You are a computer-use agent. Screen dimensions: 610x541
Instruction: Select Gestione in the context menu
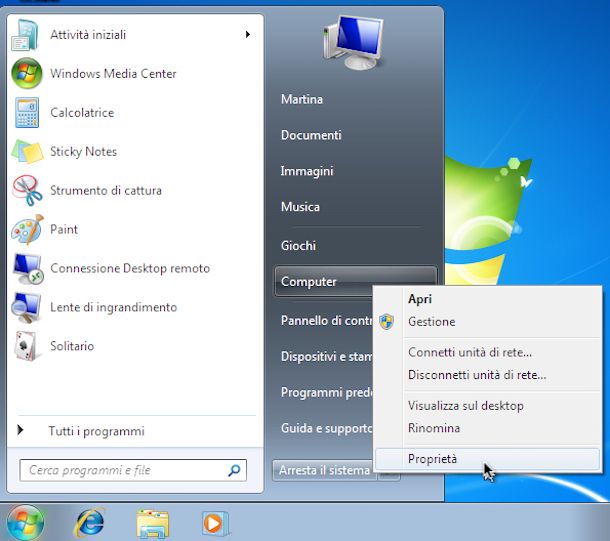tap(488, 322)
